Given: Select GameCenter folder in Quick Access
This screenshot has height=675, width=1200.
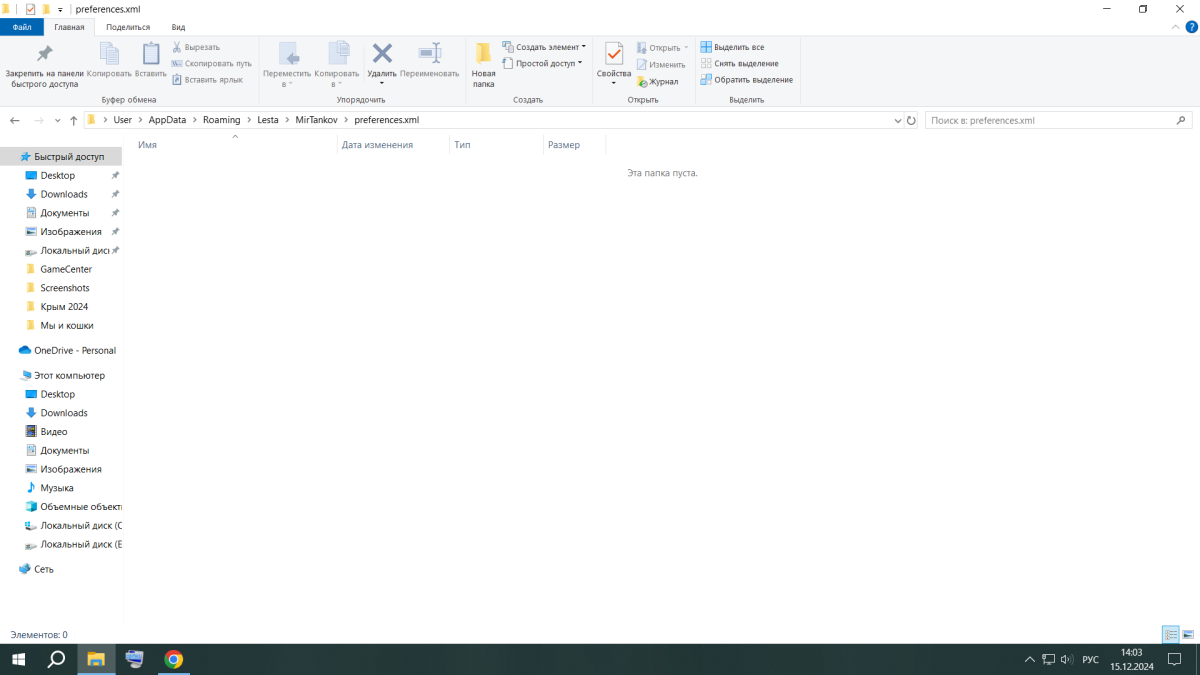Looking at the screenshot, I should pos(66,269).
